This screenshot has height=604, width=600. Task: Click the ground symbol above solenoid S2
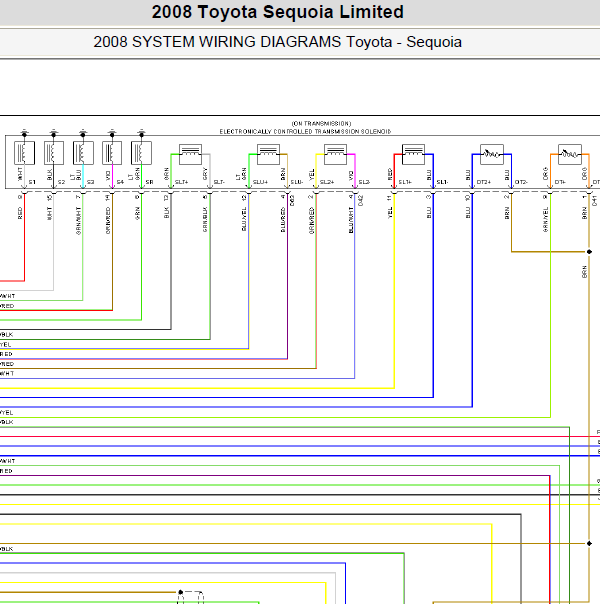pyautogui.click(x=54, y=132)
